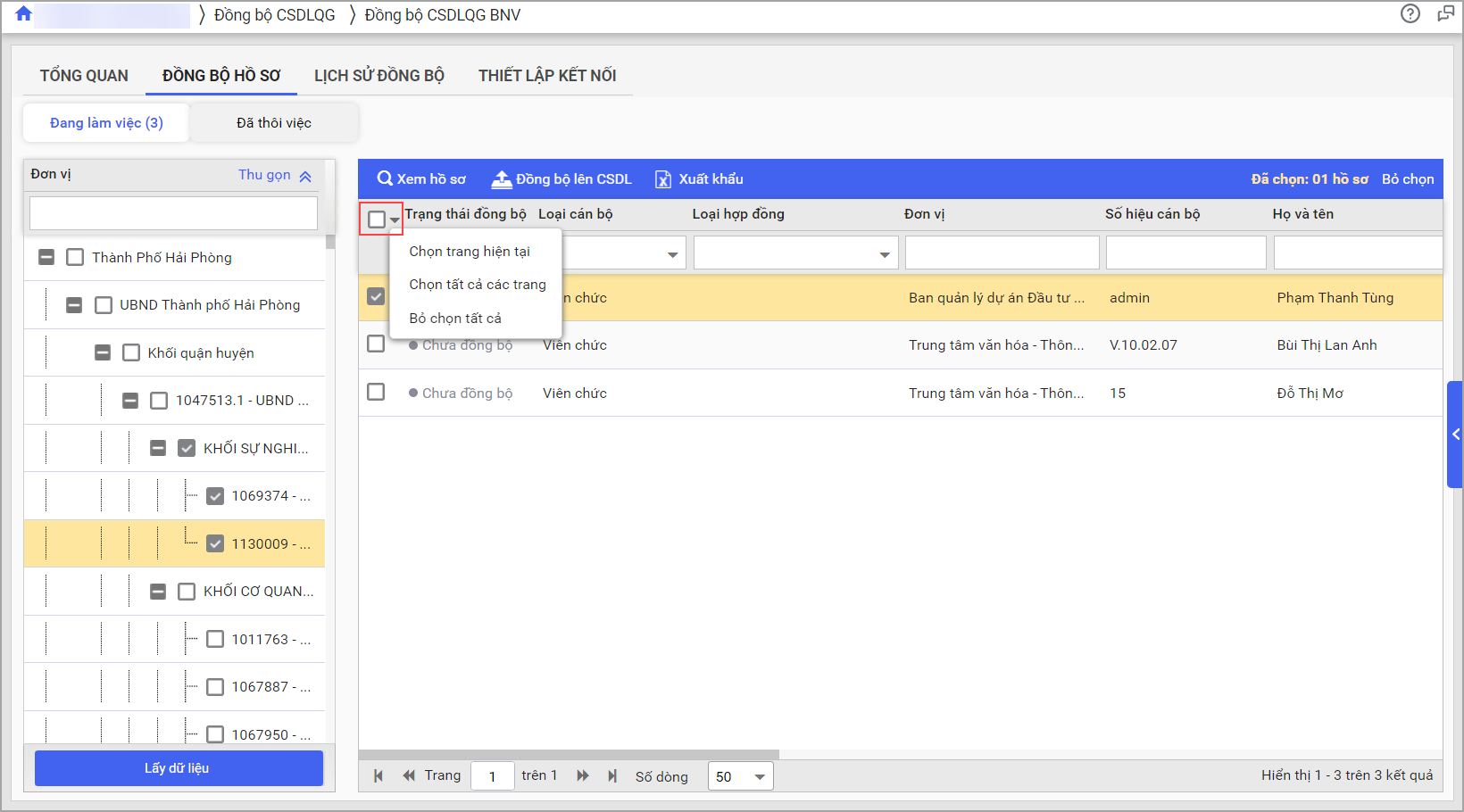
Task: Click the unit tree vertical scrollbar
Action: (330, 242)
